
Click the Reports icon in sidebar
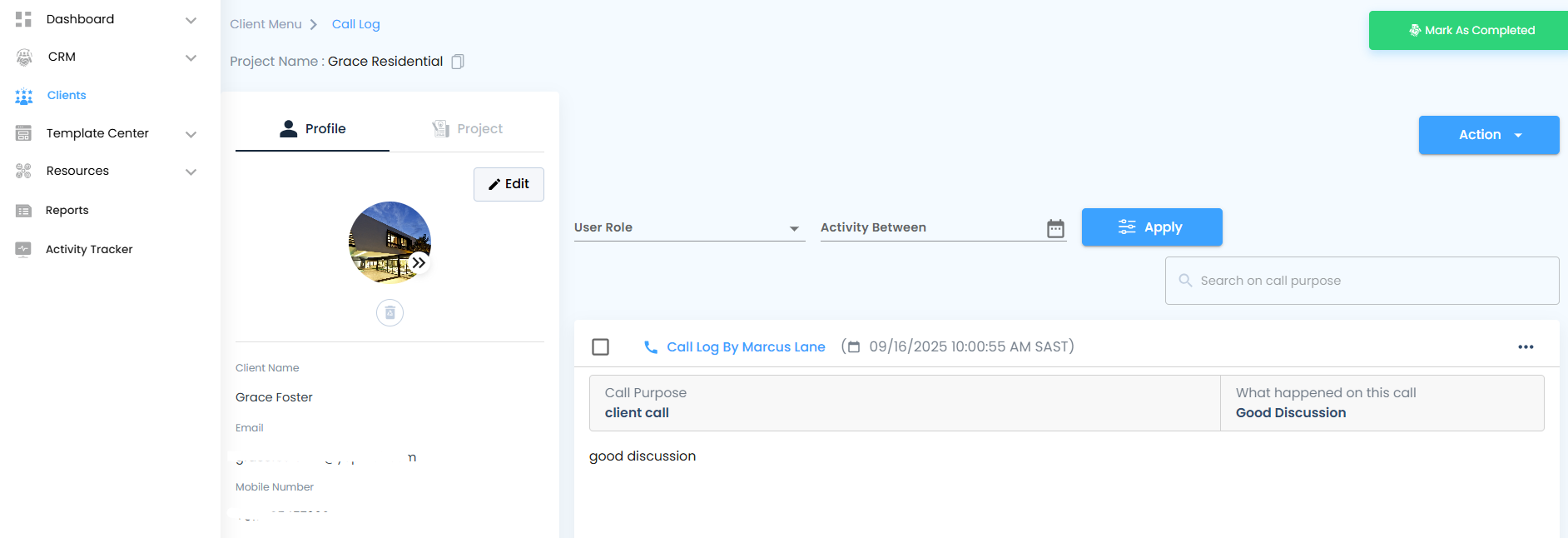pyautogui.click(x=23, y=211)
